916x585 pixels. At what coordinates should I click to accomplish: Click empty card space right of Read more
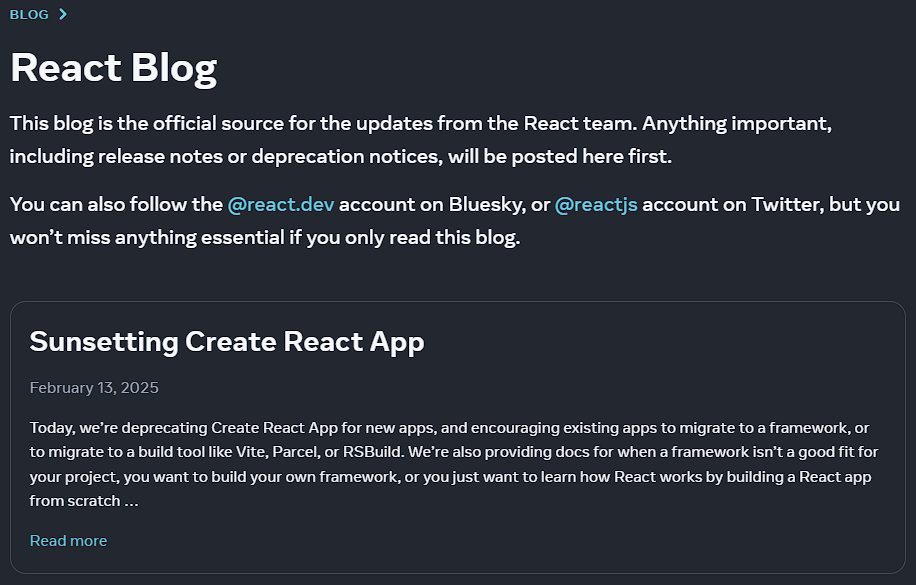pyautogui.click(x=502, y=541)
